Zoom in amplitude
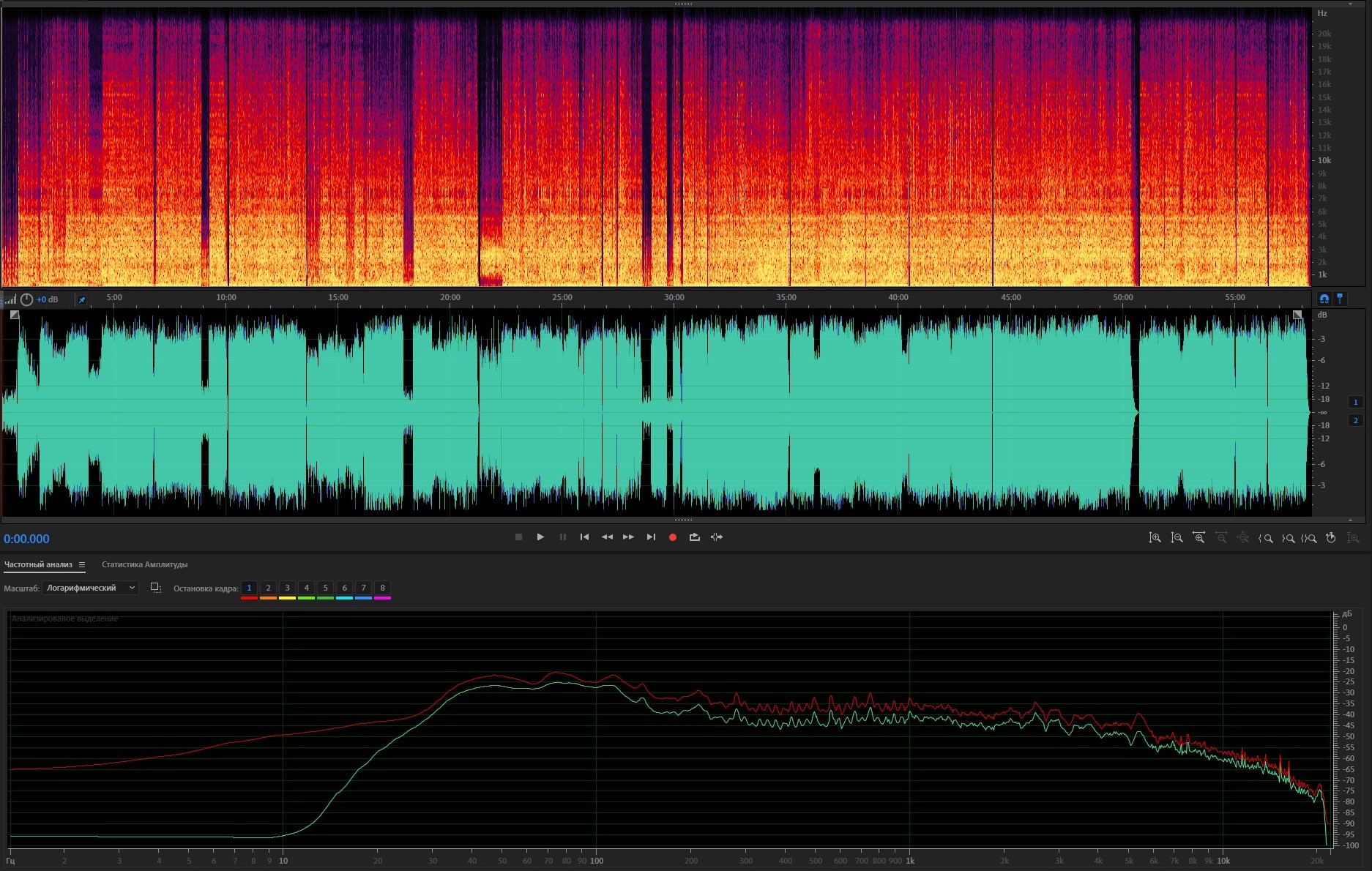The image size is (1372, 871). click(x=1155, y=538)
